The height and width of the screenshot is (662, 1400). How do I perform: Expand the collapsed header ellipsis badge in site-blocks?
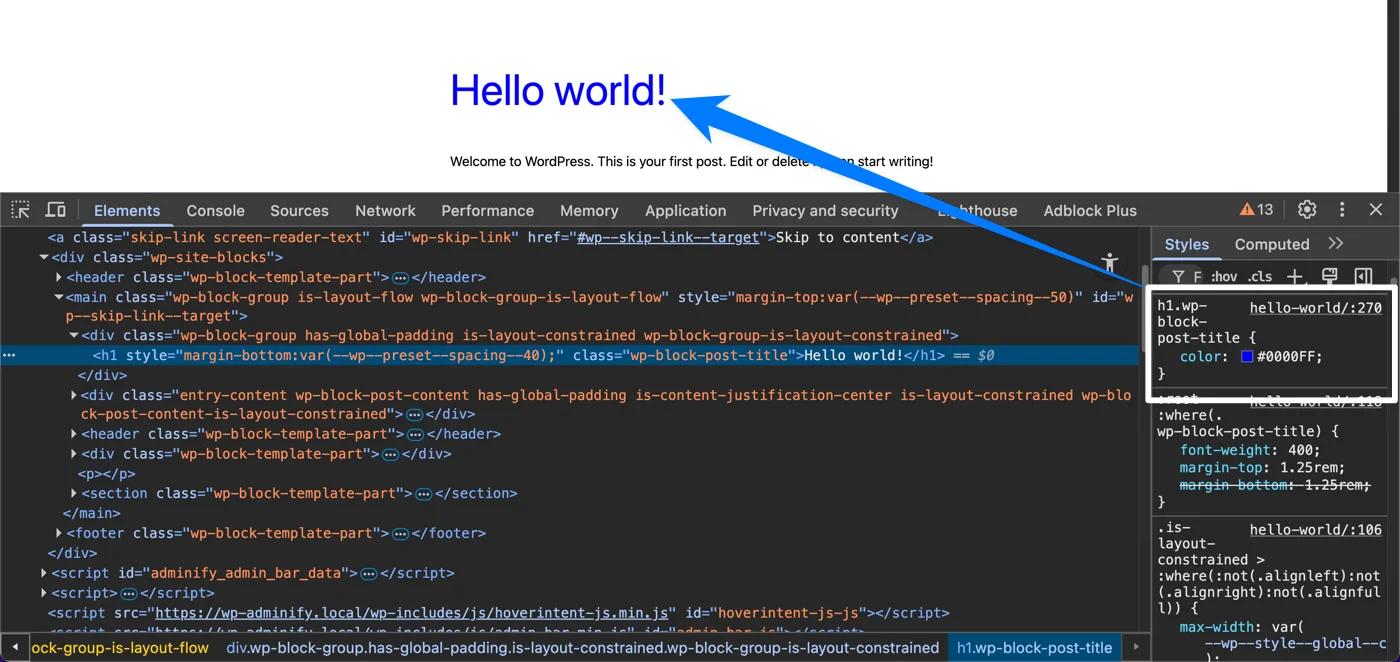(400, 277)
